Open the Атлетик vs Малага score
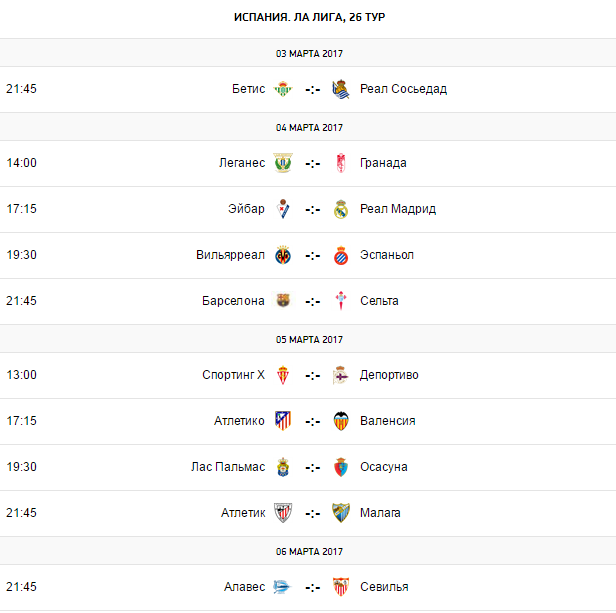The height and width of the screenshot is (613, 616). tap(312, 513)
